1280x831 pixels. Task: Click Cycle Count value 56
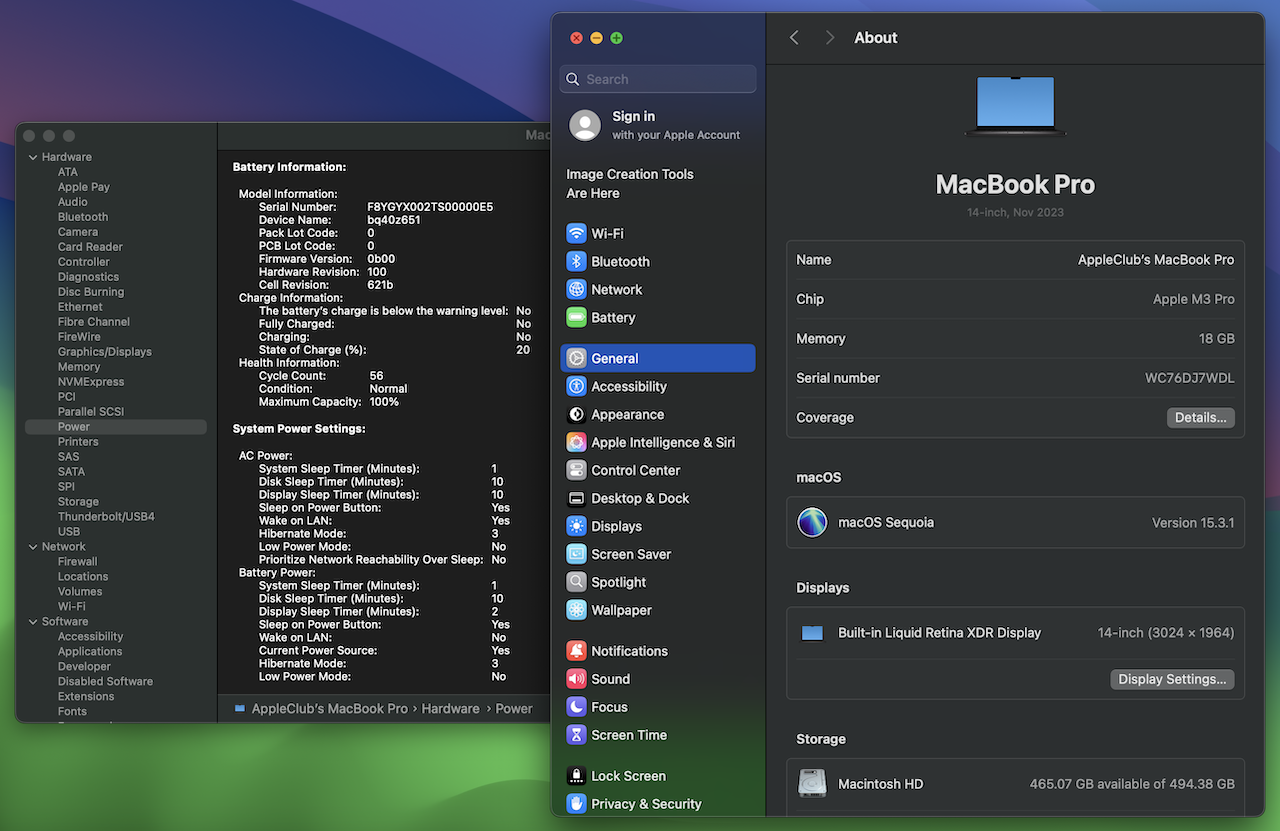[376, 376]
